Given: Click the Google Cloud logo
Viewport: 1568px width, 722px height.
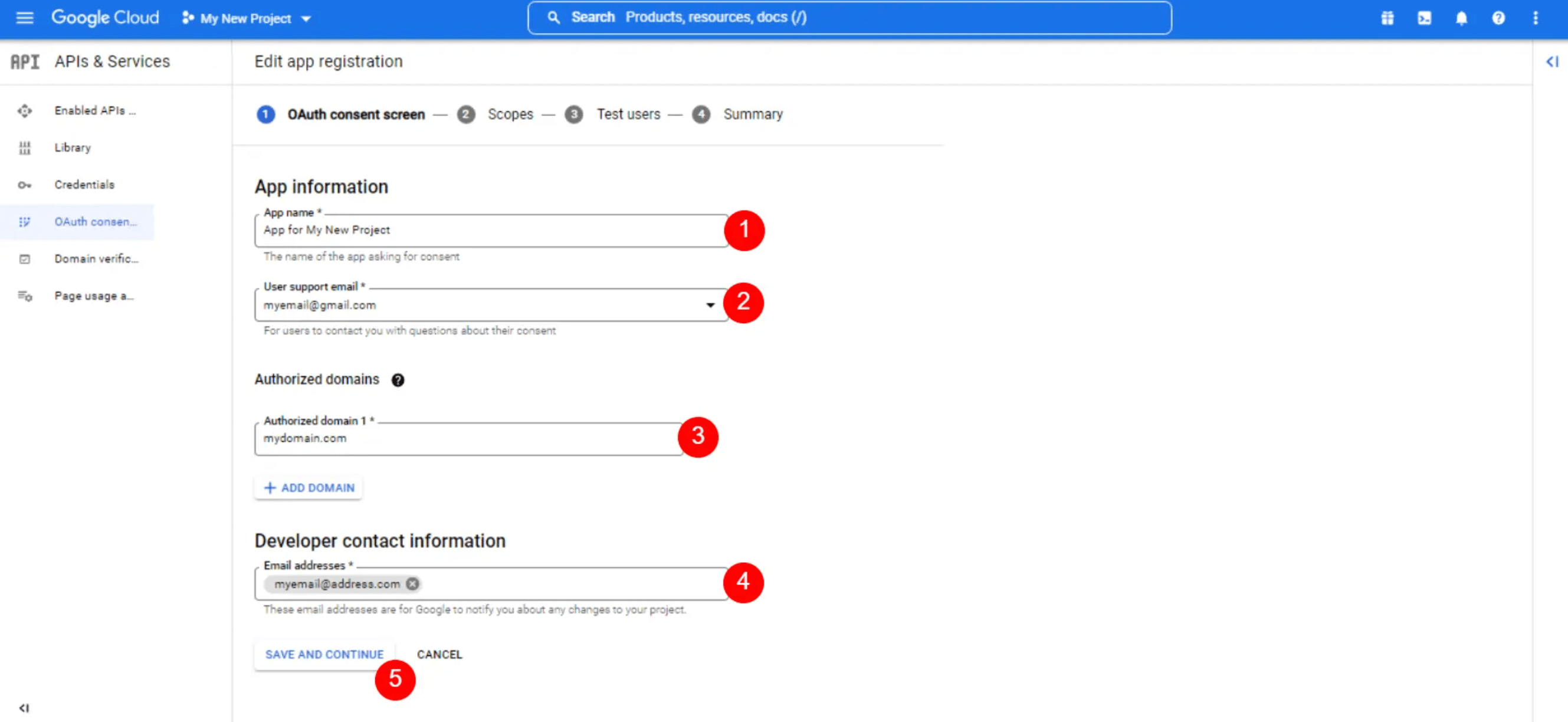Looking at the screenshot, I should [x=104, y=18].
